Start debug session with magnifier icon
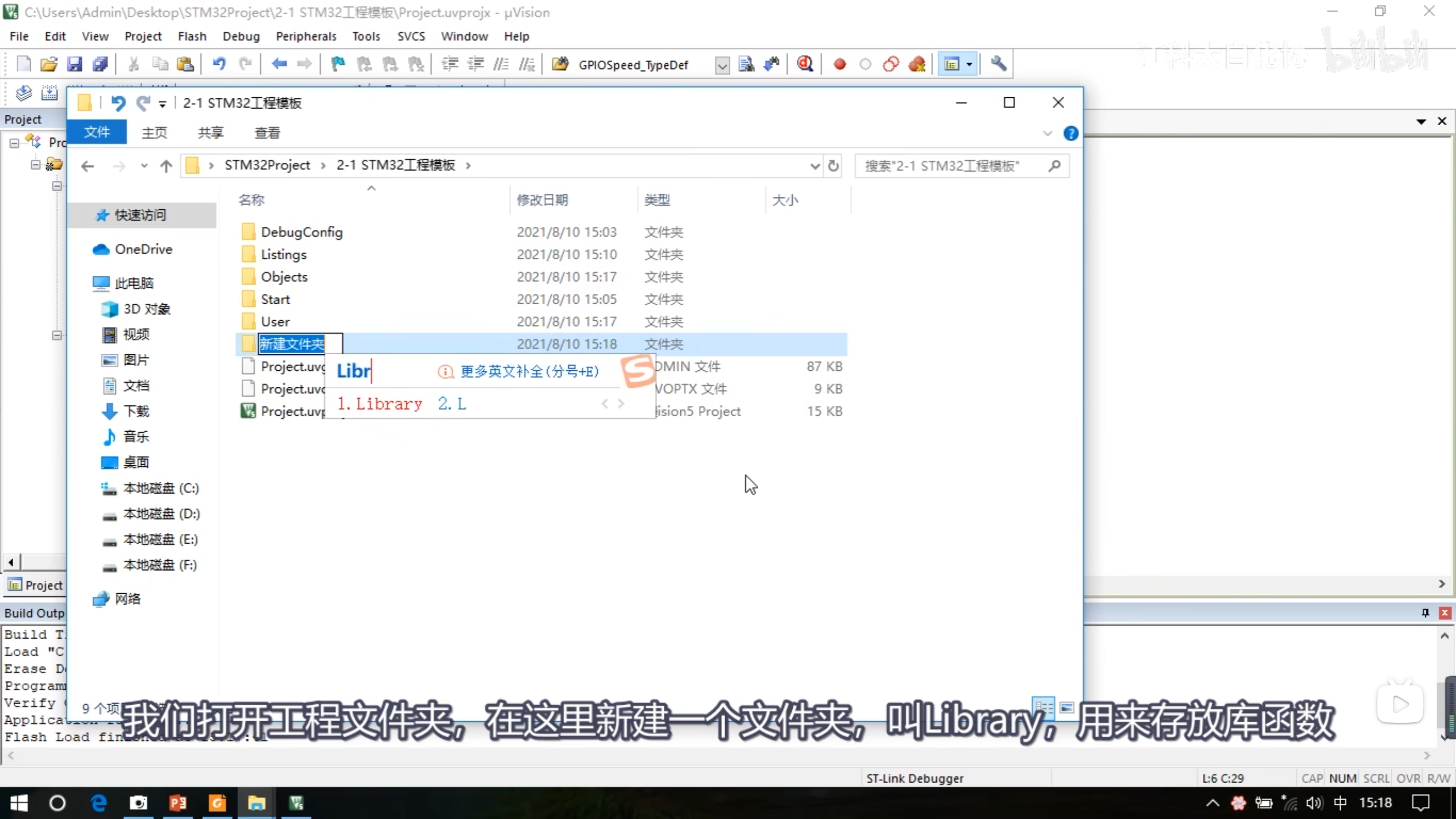 (x=805, y=64)
